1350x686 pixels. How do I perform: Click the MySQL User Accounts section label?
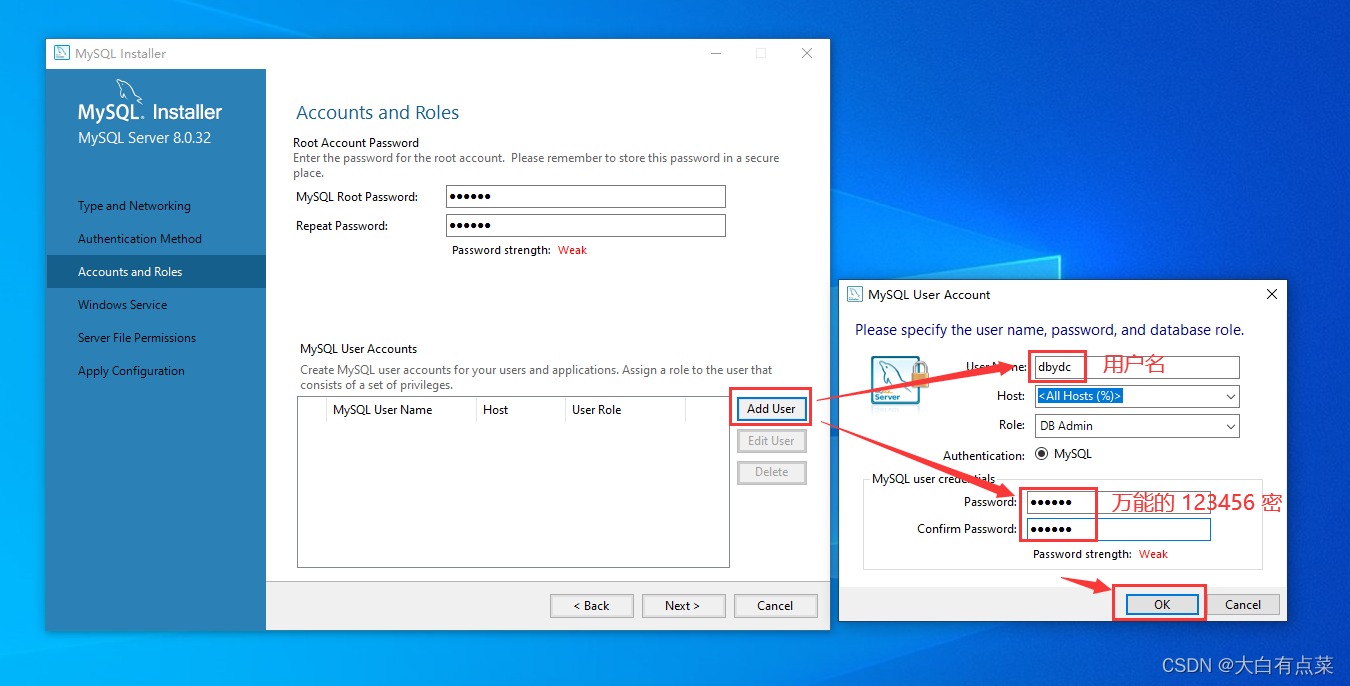(x=358, y=349)
